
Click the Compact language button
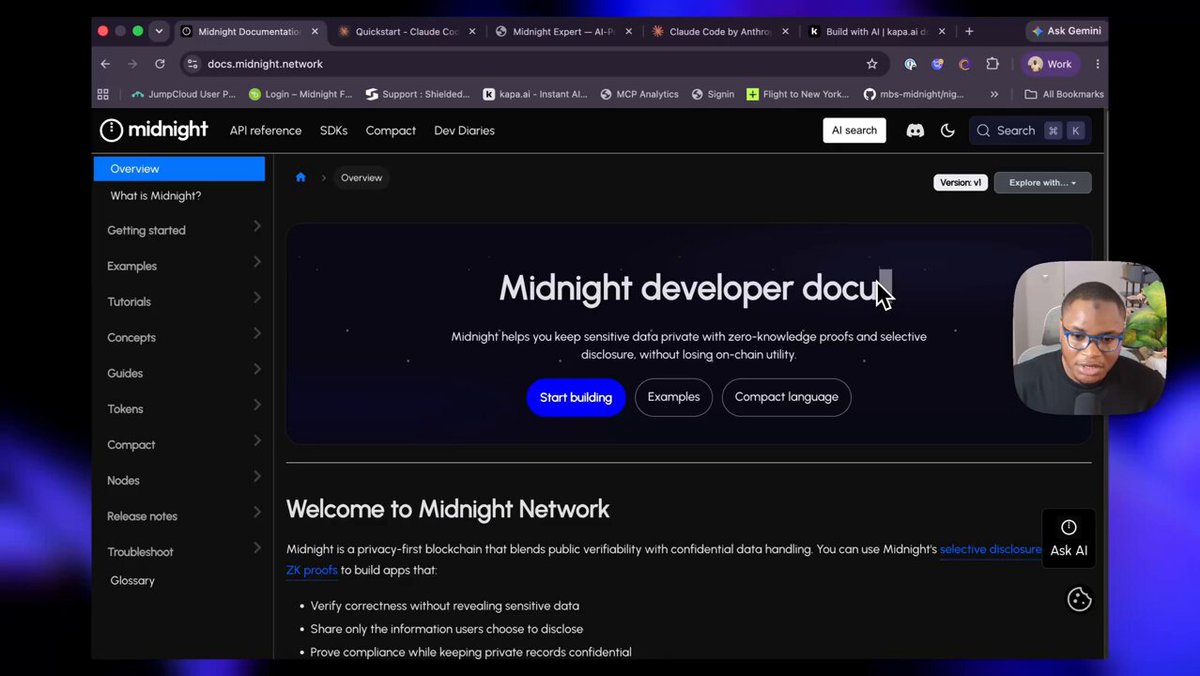point(787,397)
